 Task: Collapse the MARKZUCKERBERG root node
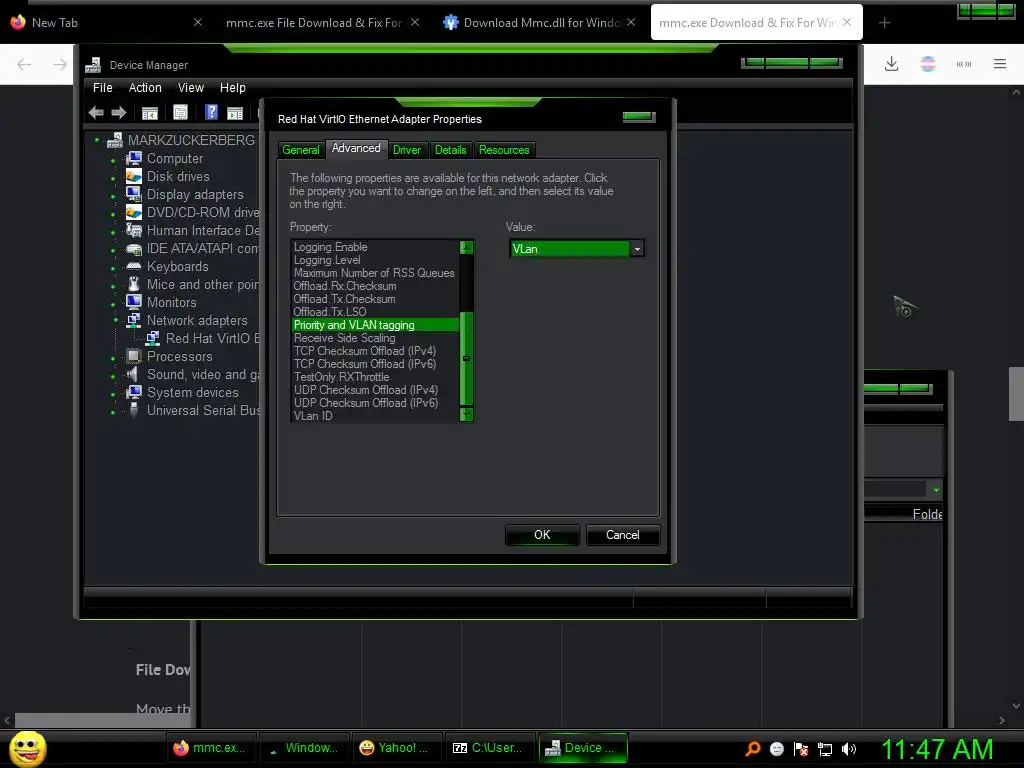coord(97,140)
